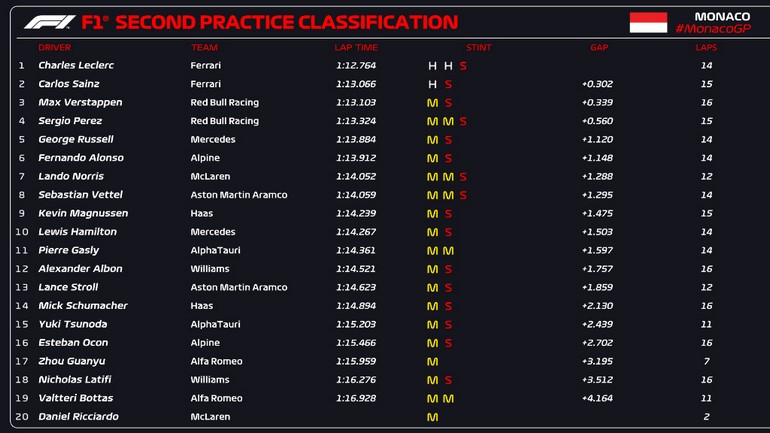Screen dimensions: 770x433
Task: Click the yellow M tyre in Ricciardo's row
Action: click(432, 417)
